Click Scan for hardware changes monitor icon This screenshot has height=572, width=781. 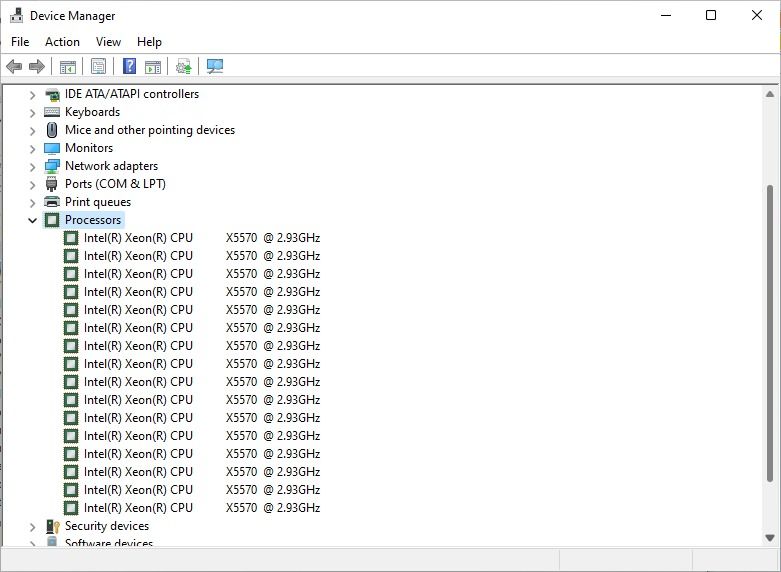pos(214,67)
